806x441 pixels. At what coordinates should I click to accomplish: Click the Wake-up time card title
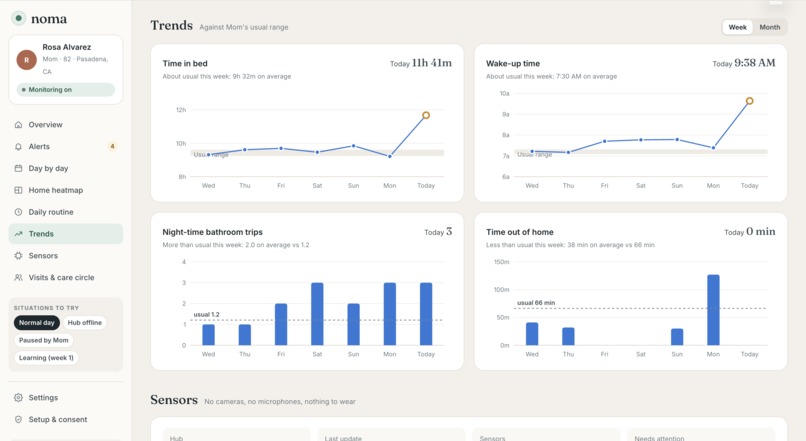(x=512, y=63)
